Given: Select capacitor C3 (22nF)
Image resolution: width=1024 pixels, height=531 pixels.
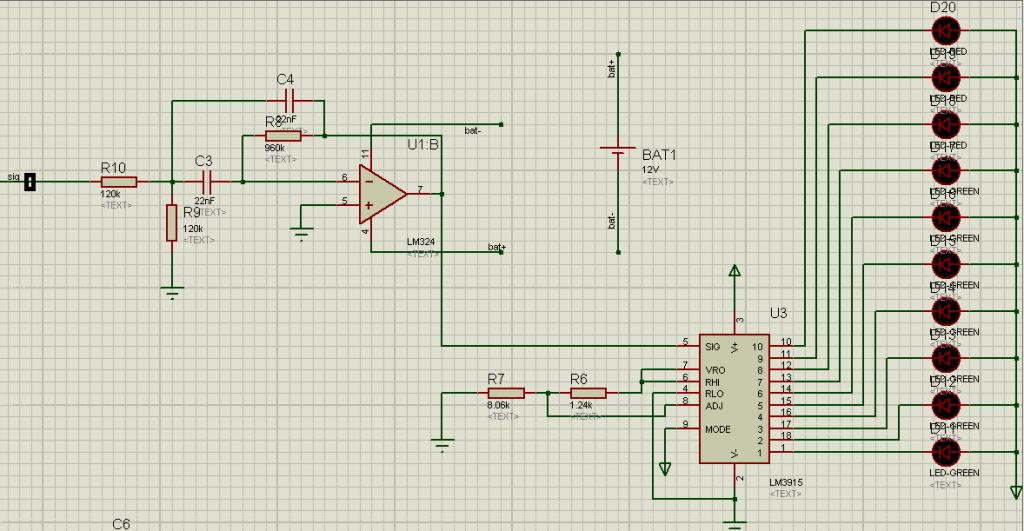Looking at the screenshot, I should [x=208, y=182].
